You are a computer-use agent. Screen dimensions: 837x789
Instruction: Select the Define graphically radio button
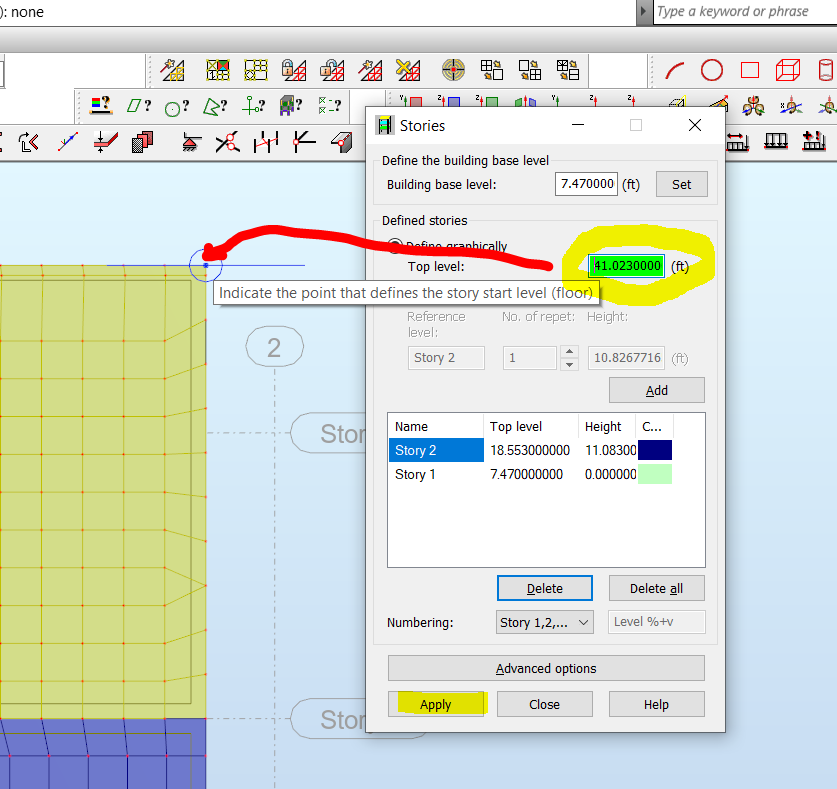pyautogui.click(x=395, y=246)
